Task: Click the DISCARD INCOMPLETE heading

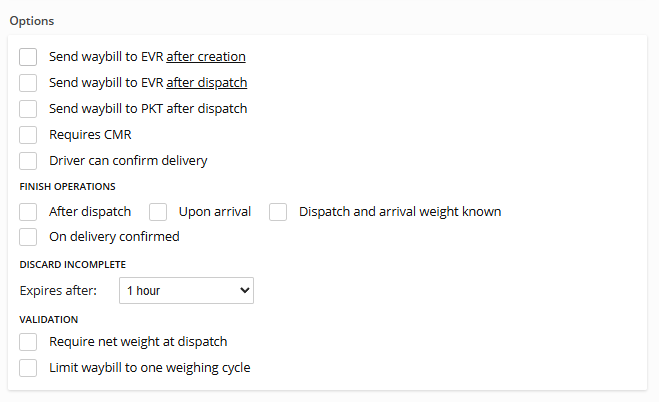Action: pyautogui.click(x=73, y=265)
